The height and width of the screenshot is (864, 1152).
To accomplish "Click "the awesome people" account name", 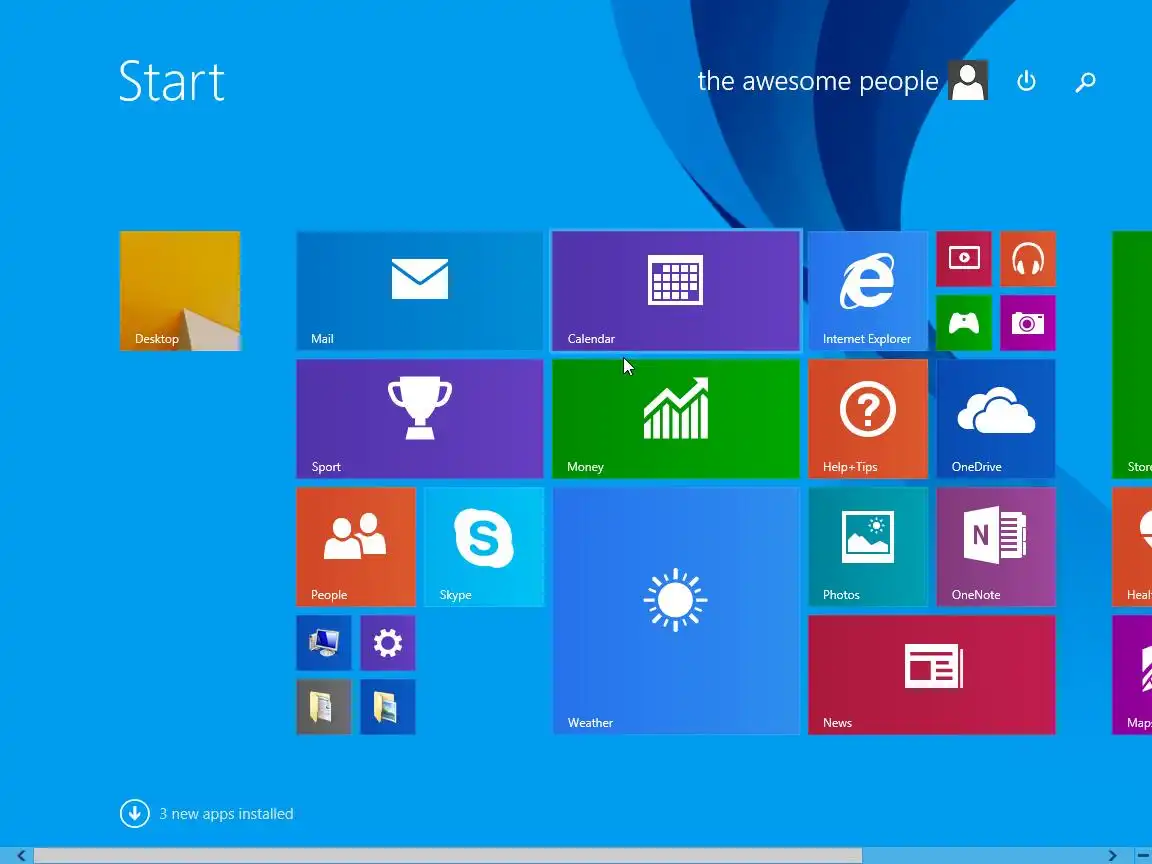I will click(818, 81).
